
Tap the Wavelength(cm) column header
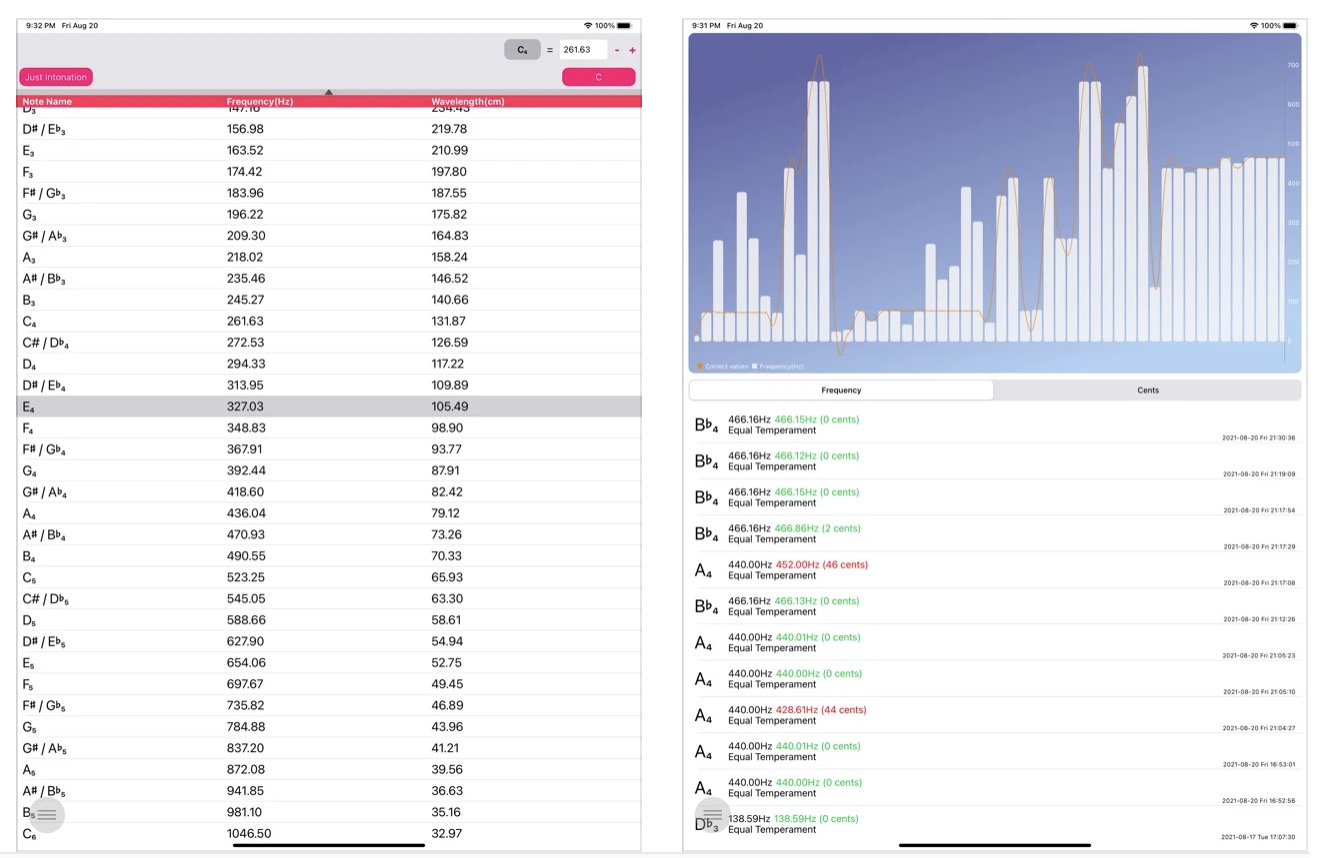click(x=468, y=102)
